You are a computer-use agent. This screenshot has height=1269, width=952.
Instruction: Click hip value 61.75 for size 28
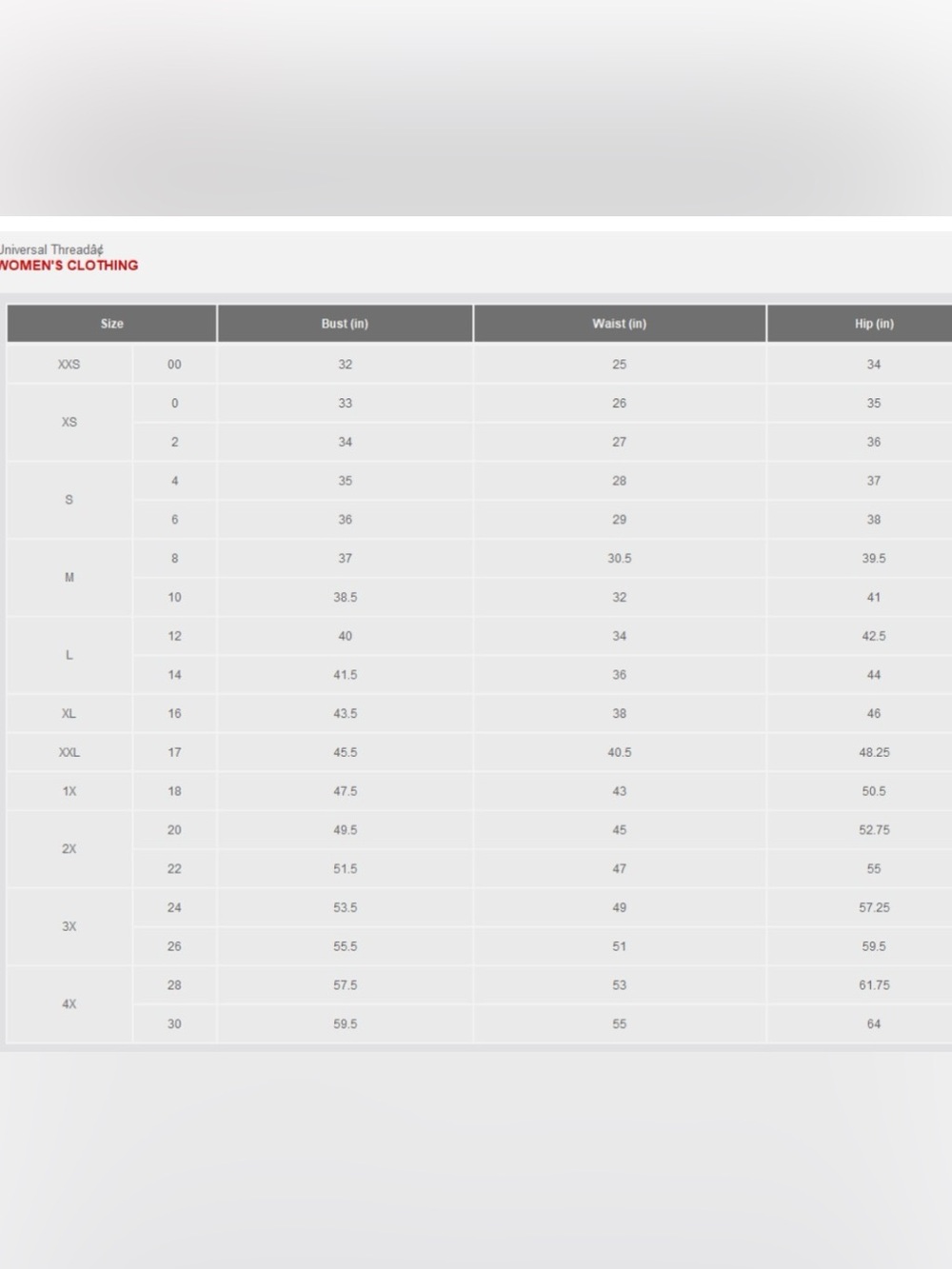point(860,985)
